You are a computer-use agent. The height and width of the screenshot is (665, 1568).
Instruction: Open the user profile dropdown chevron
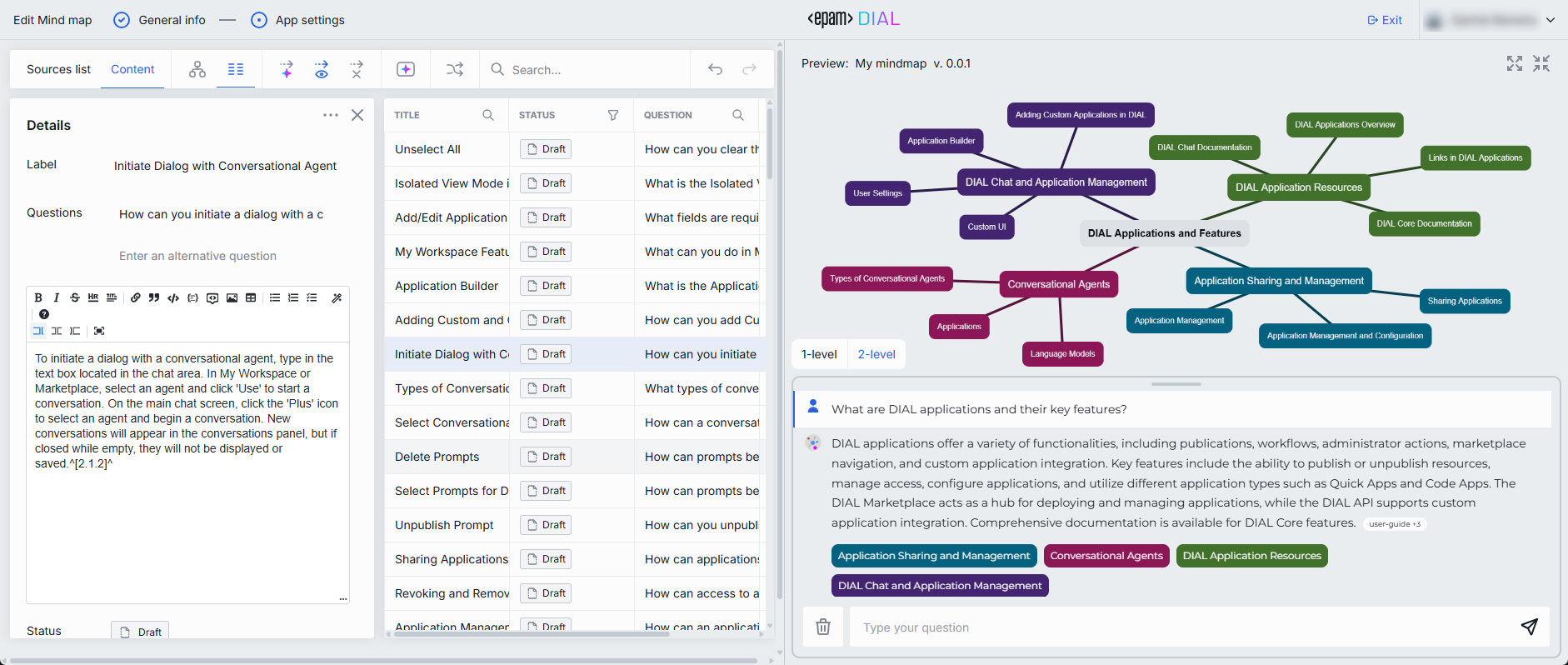1551,20
